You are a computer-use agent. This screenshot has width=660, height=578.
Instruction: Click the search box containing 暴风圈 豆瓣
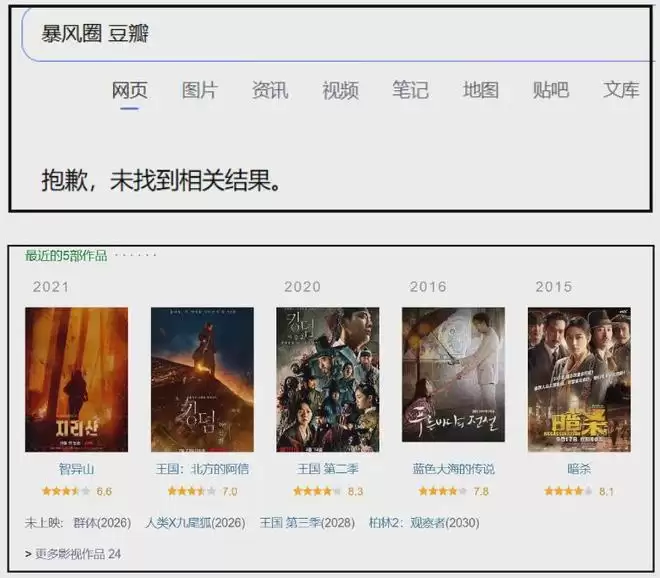point(330,34)
